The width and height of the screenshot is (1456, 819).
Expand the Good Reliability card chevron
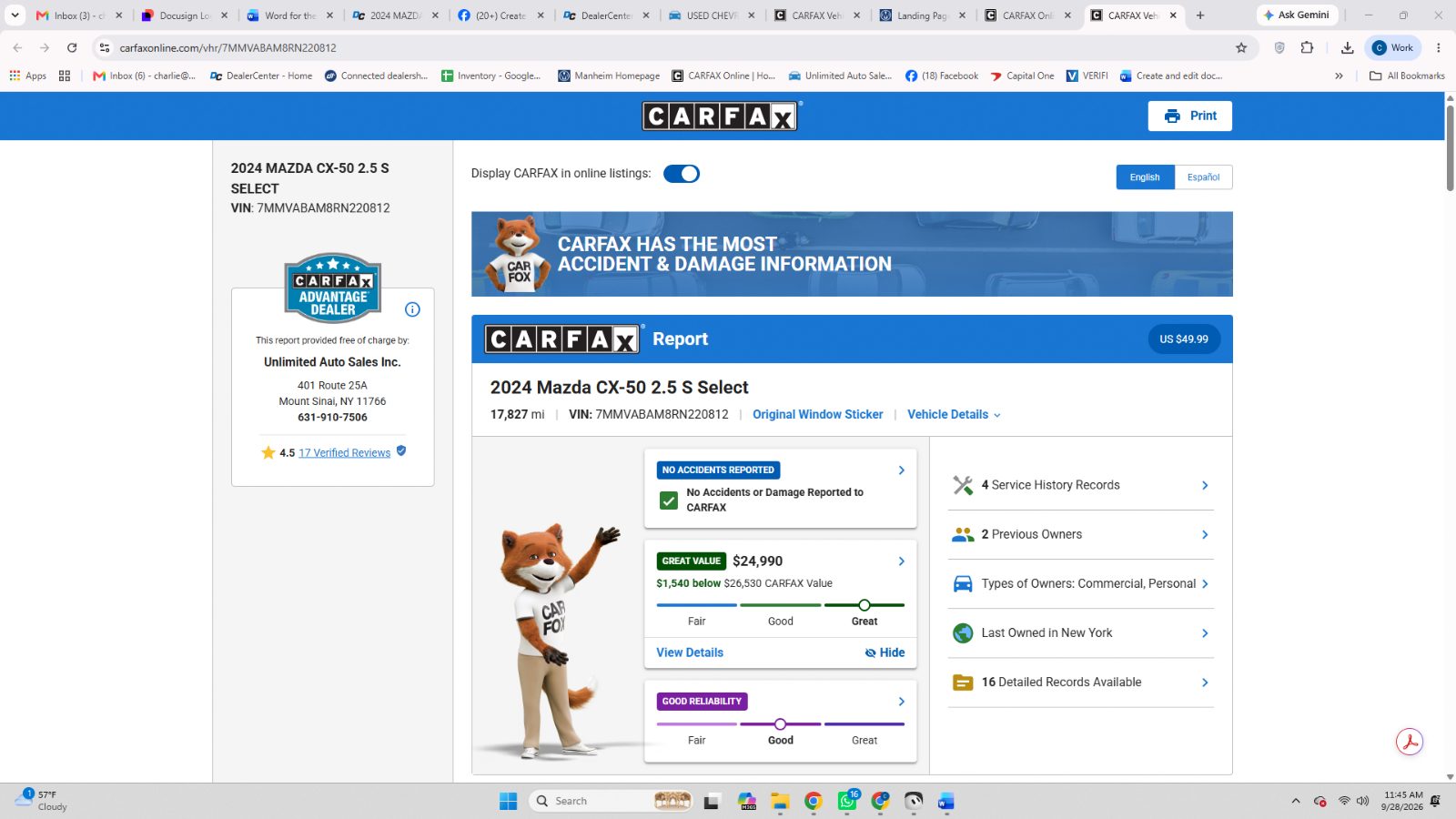tap(901, 702)
